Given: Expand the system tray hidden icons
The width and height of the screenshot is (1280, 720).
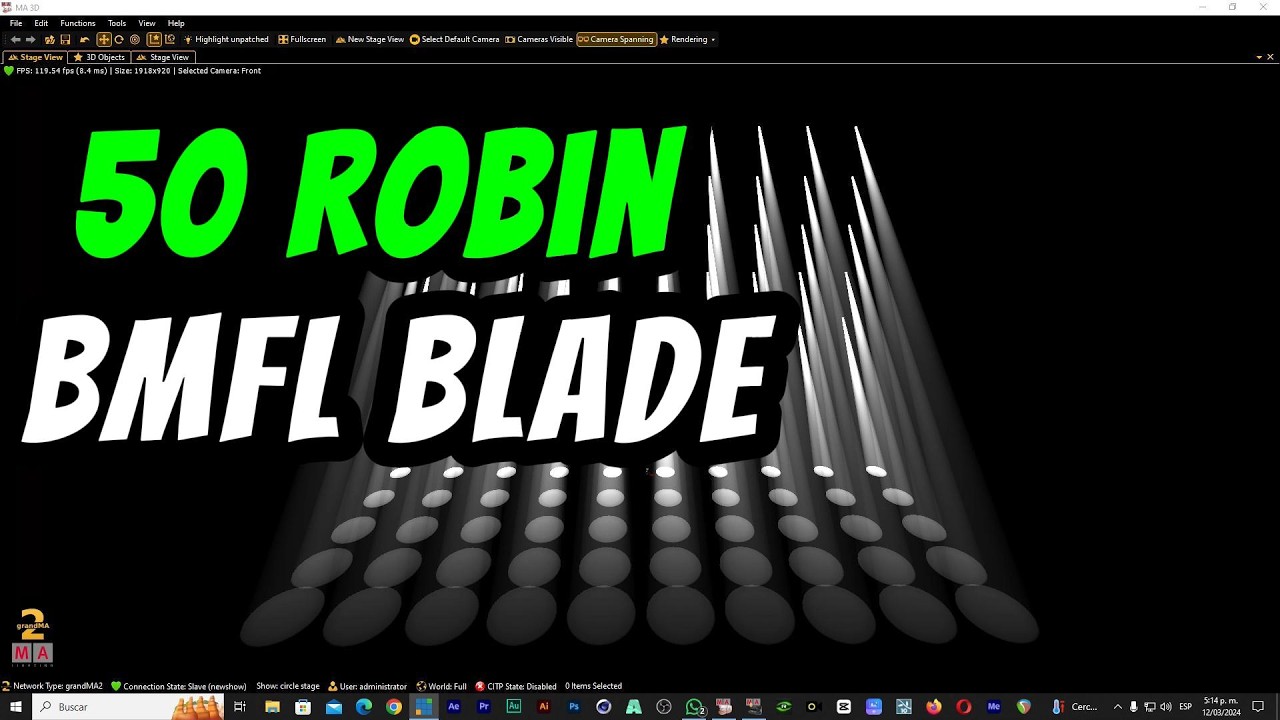Looking at the screenshot, I should pos(1118,707).
